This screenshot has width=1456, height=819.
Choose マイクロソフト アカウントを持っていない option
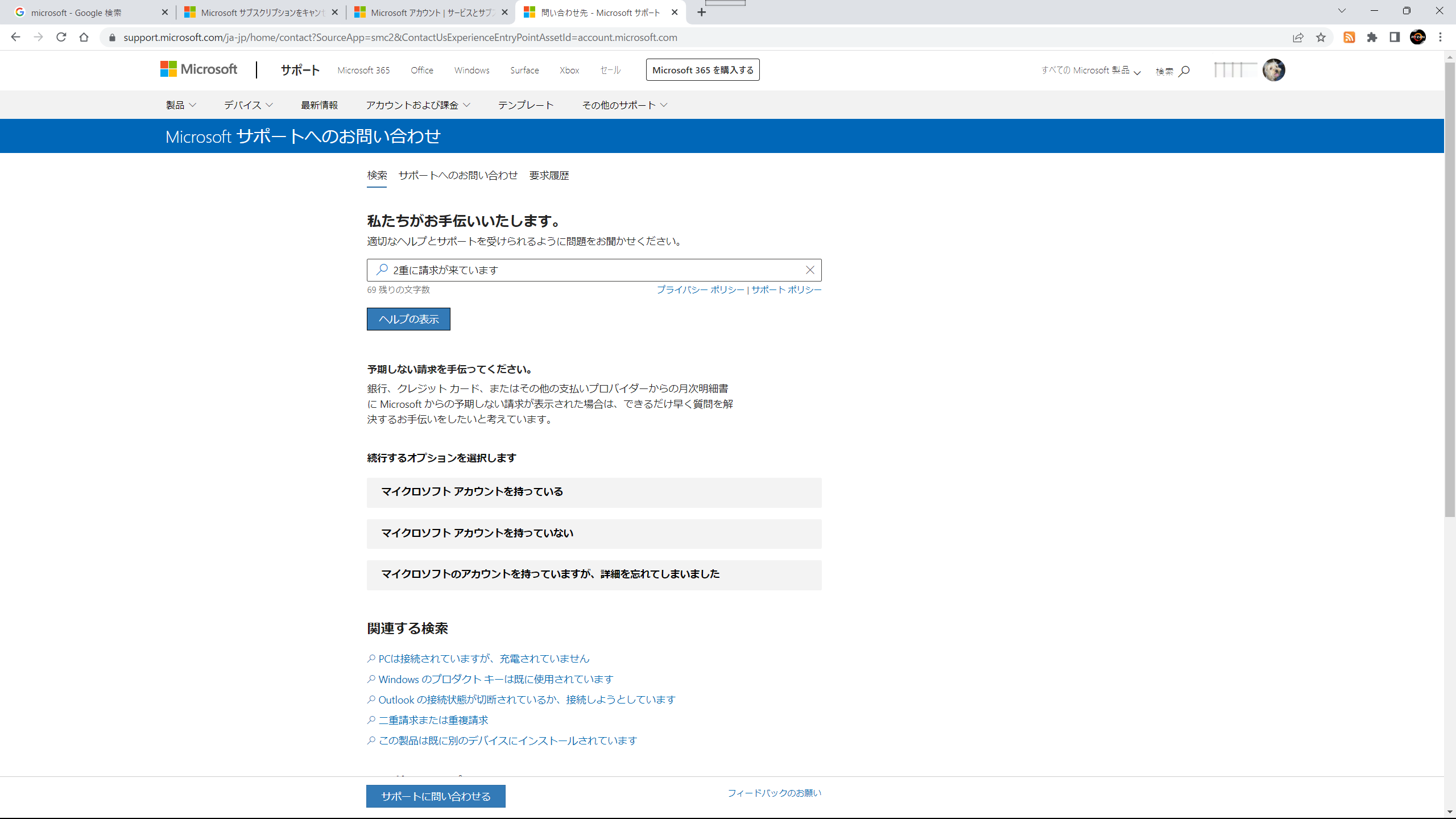pos(594,533)
